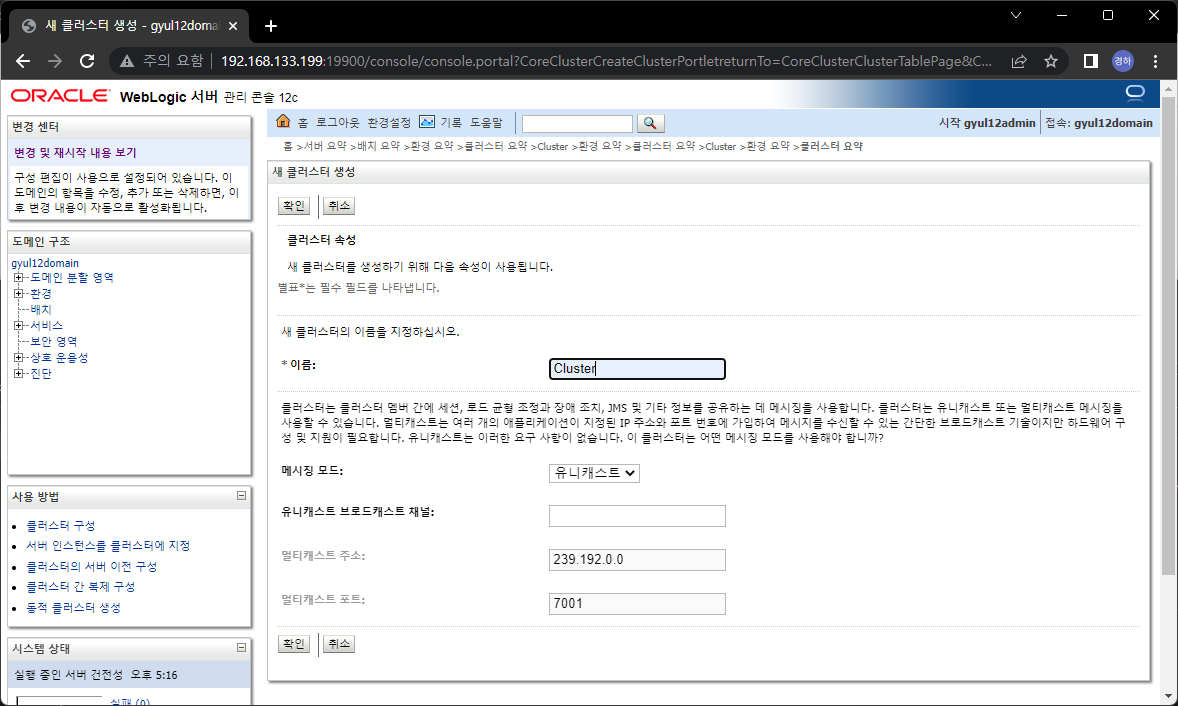This screenshot has width=1178, height=706.
Task: Open 환경설정 from the toolbar
Action: (389, 122)
